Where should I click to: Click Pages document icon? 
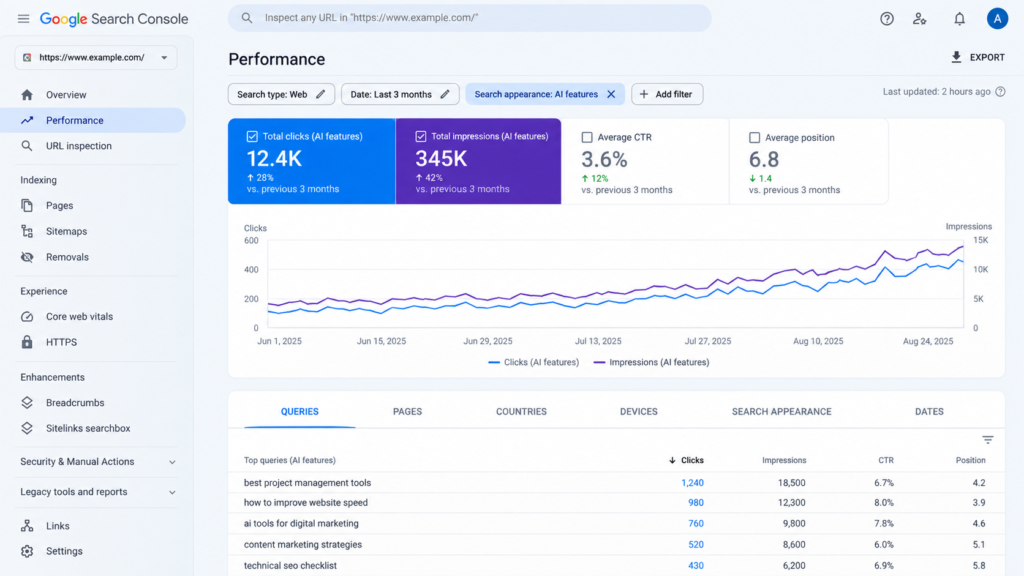pyautogui.click(x=27, y=206)
